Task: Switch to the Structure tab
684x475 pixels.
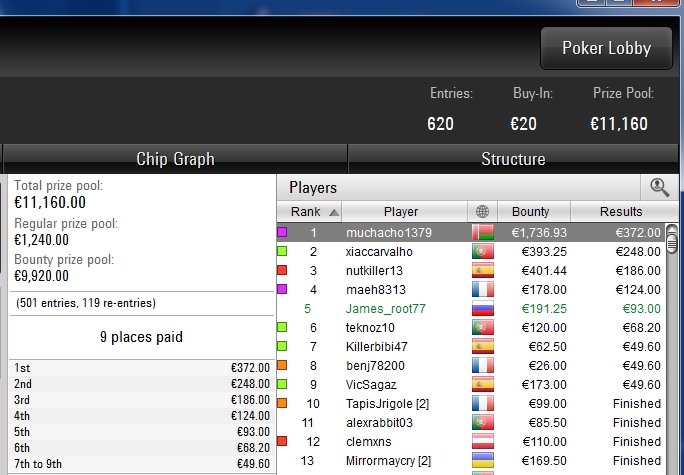Action: pos(513,159)
